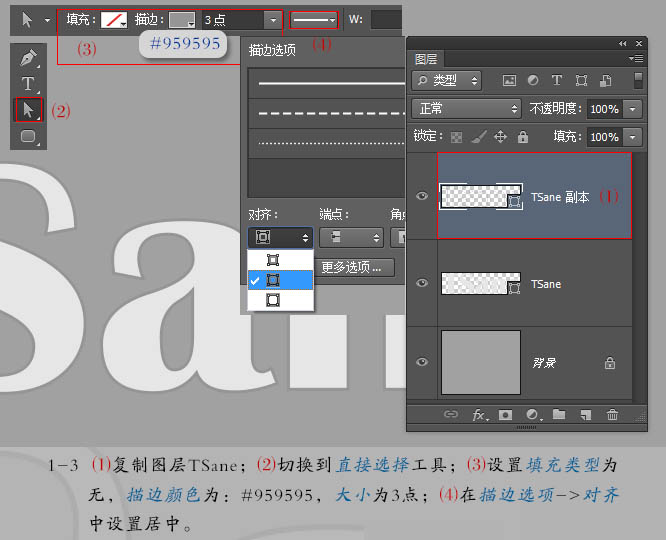This screenshot has height=540, width=666.
Task: Click the layer name TSane
Action: click(546, 284)
